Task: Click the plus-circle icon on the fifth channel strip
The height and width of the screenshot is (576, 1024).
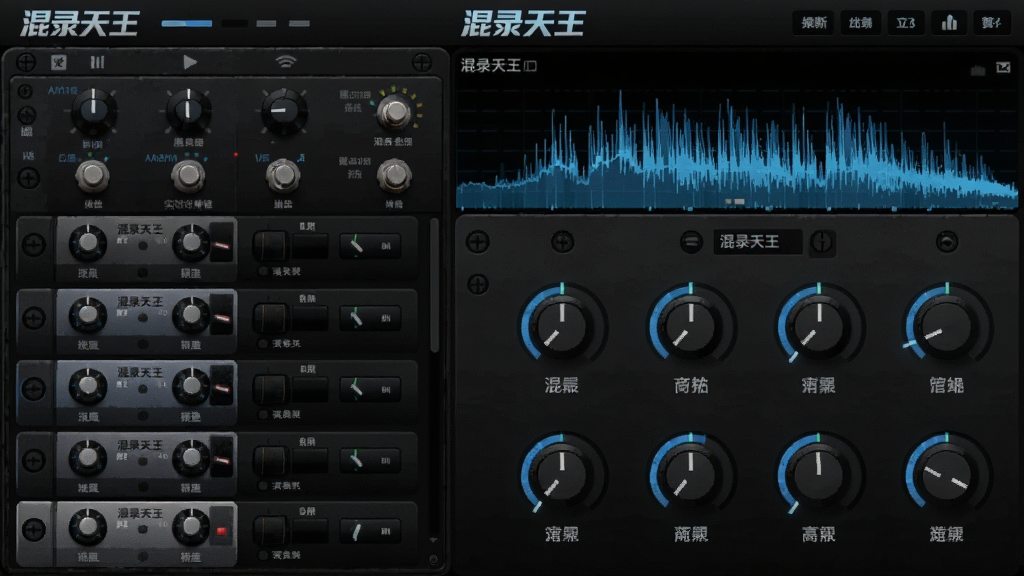Action: (x=34, y=530)
